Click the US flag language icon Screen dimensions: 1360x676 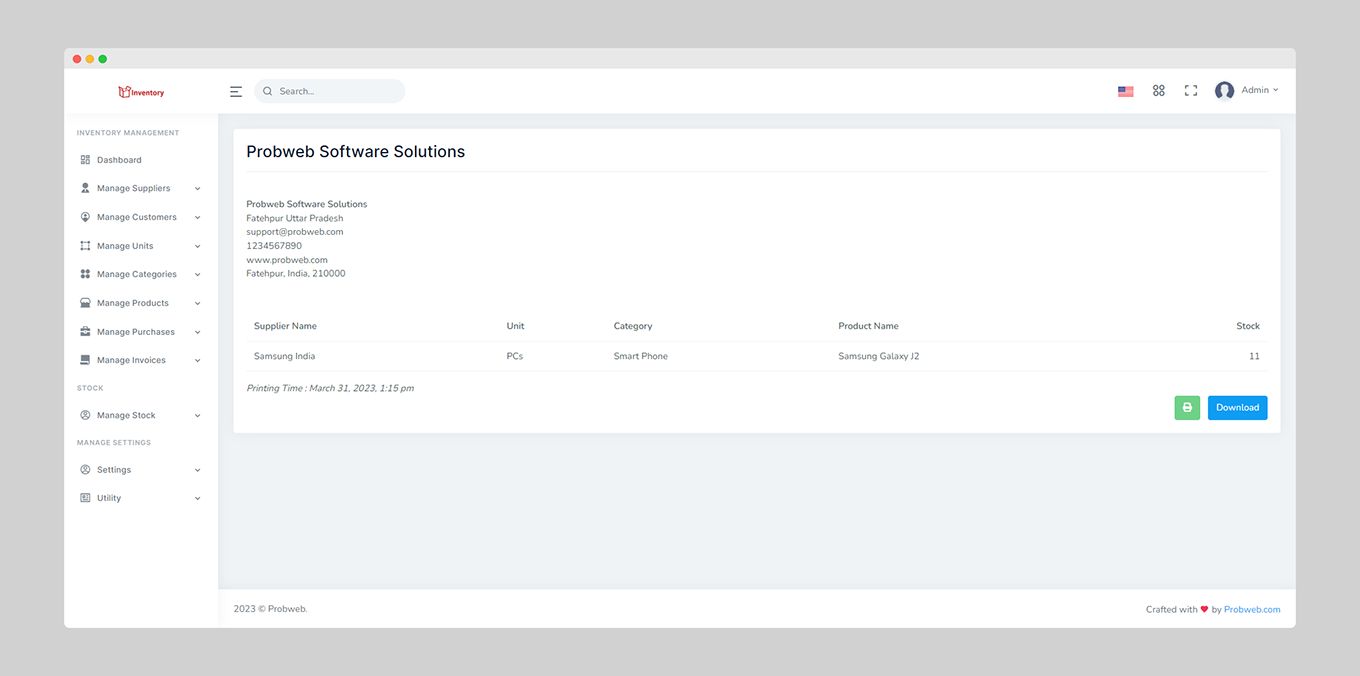1125,91
